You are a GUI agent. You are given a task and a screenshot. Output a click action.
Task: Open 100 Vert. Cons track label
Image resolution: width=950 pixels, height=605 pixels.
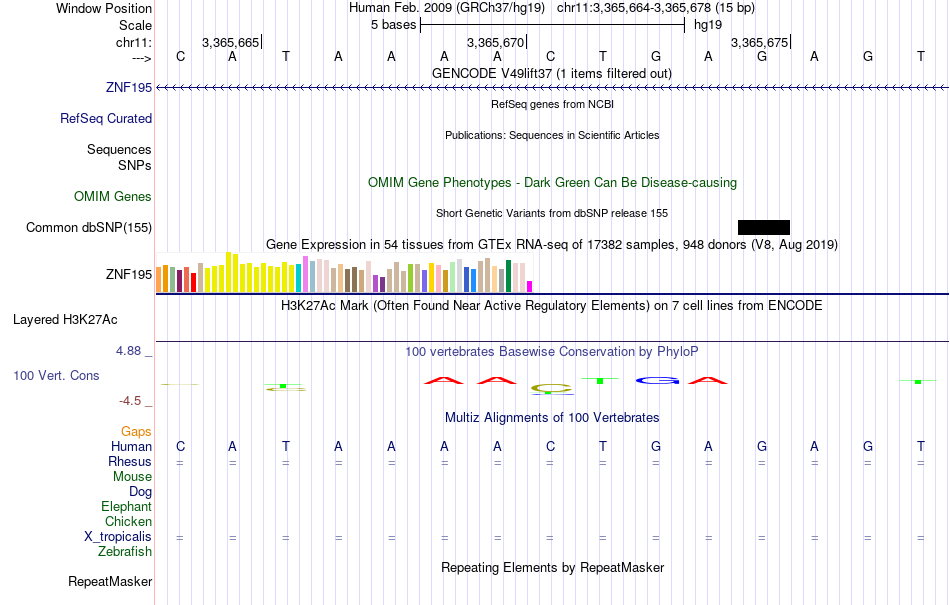click(56, 375)
